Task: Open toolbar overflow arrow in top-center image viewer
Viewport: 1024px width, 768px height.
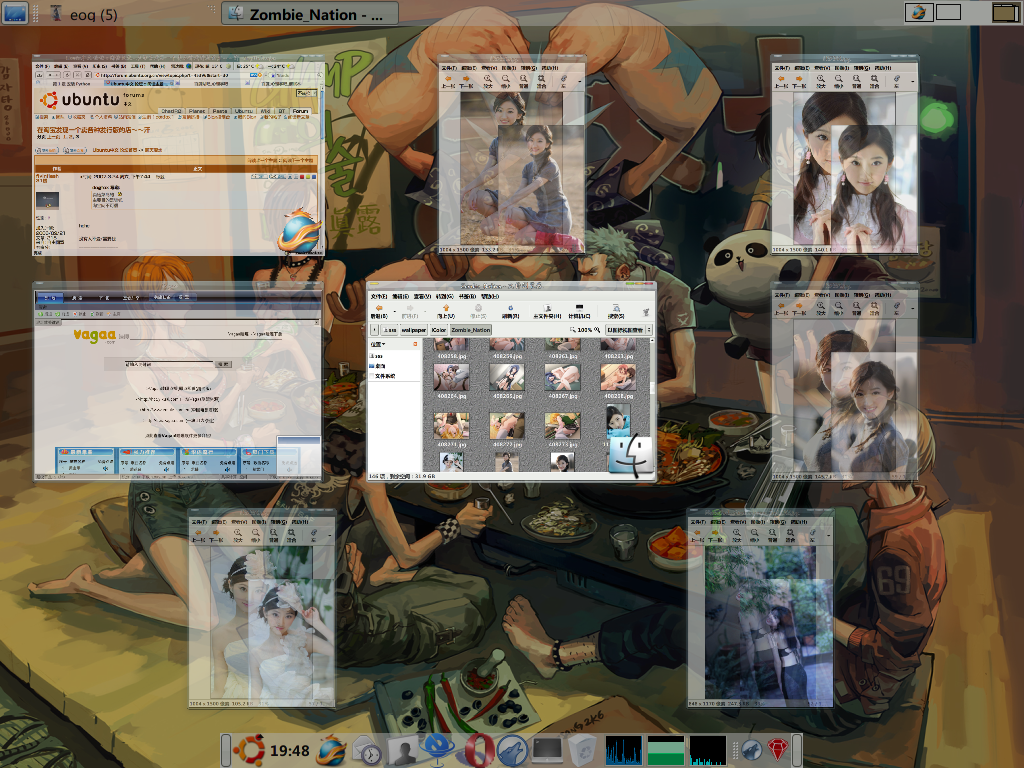Action: pyautogui.click(x=579, y=81)
